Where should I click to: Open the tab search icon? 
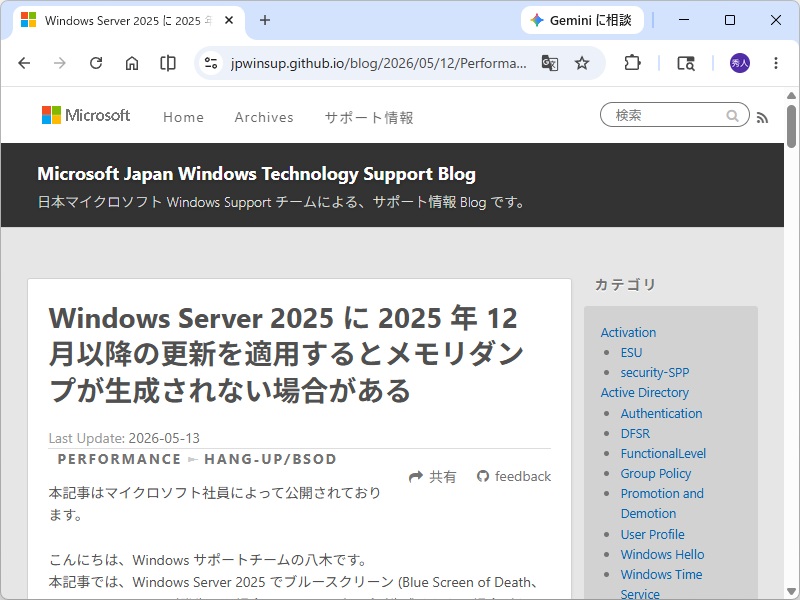coord(686,63)
